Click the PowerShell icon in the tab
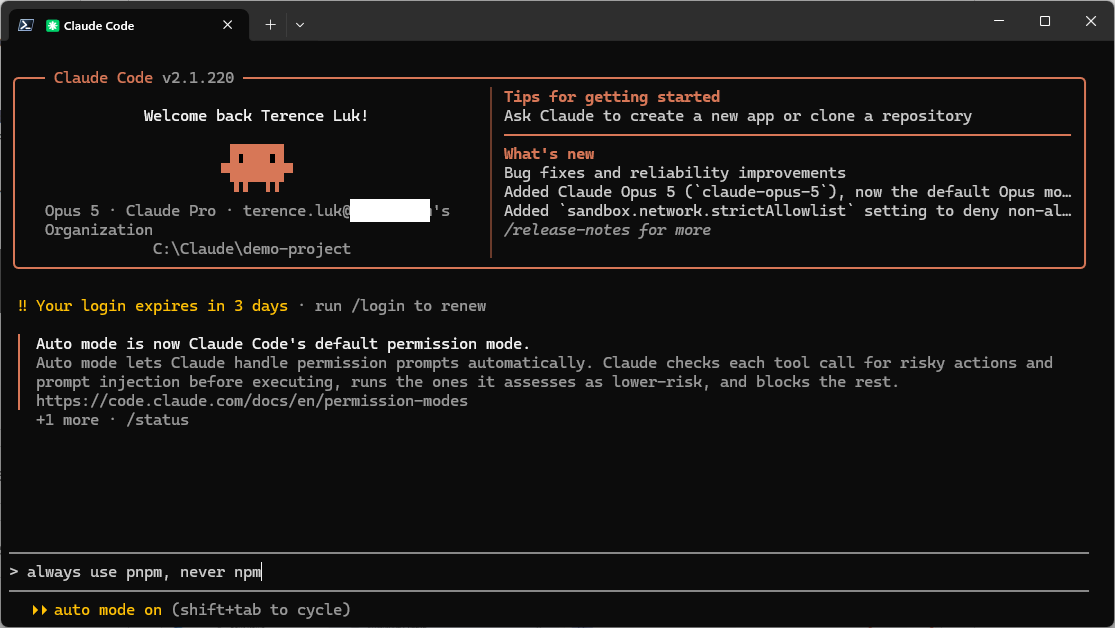This screenshot has width=1115, height=628. [x=26, y=25]
